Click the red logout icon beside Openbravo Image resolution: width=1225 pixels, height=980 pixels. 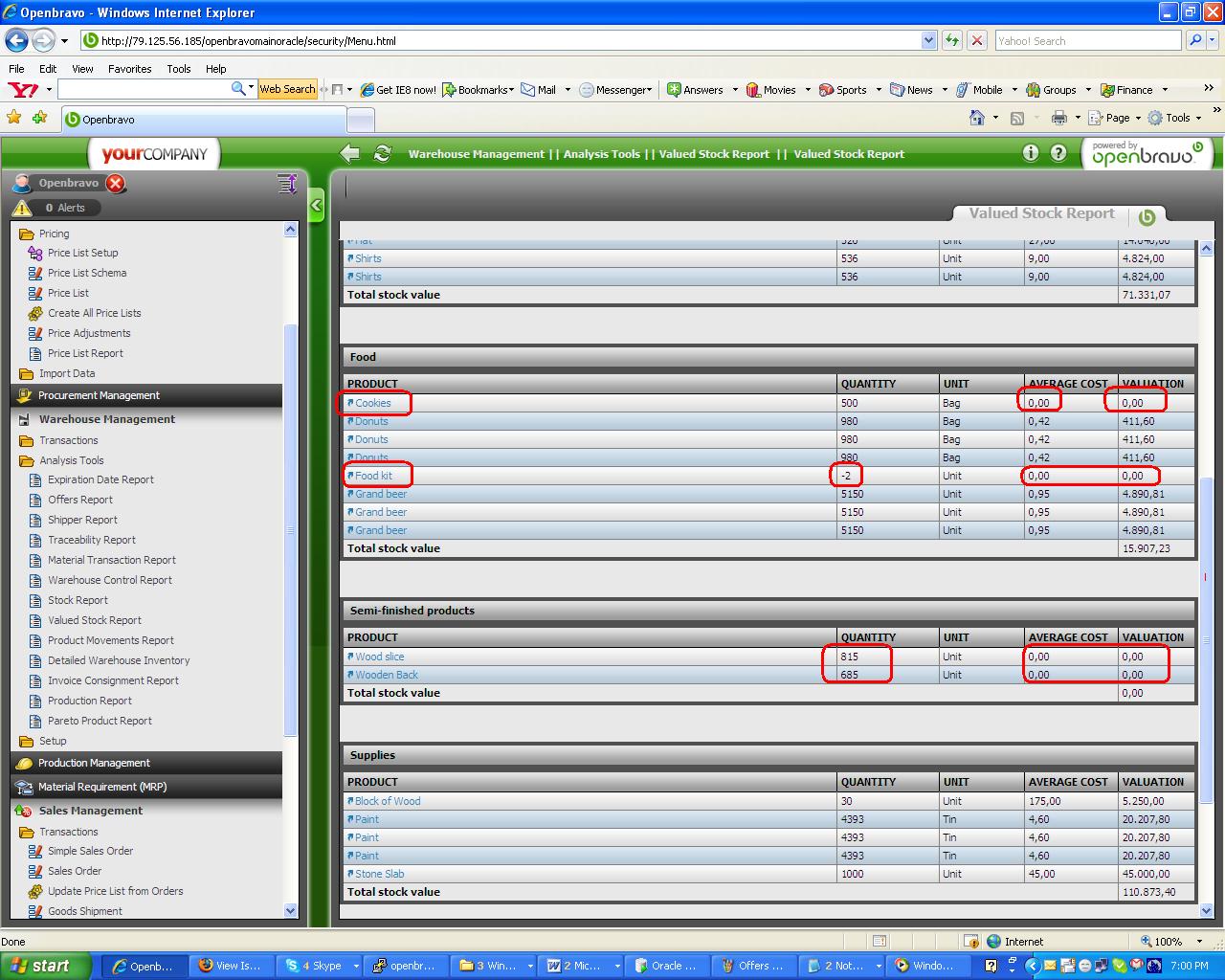(116, 183)
